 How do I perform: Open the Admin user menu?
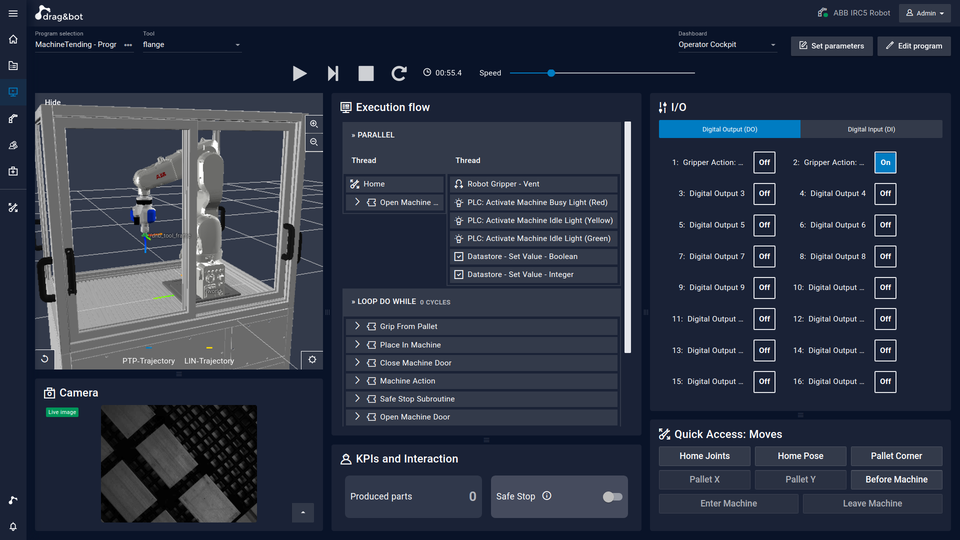tap(924, 13)
